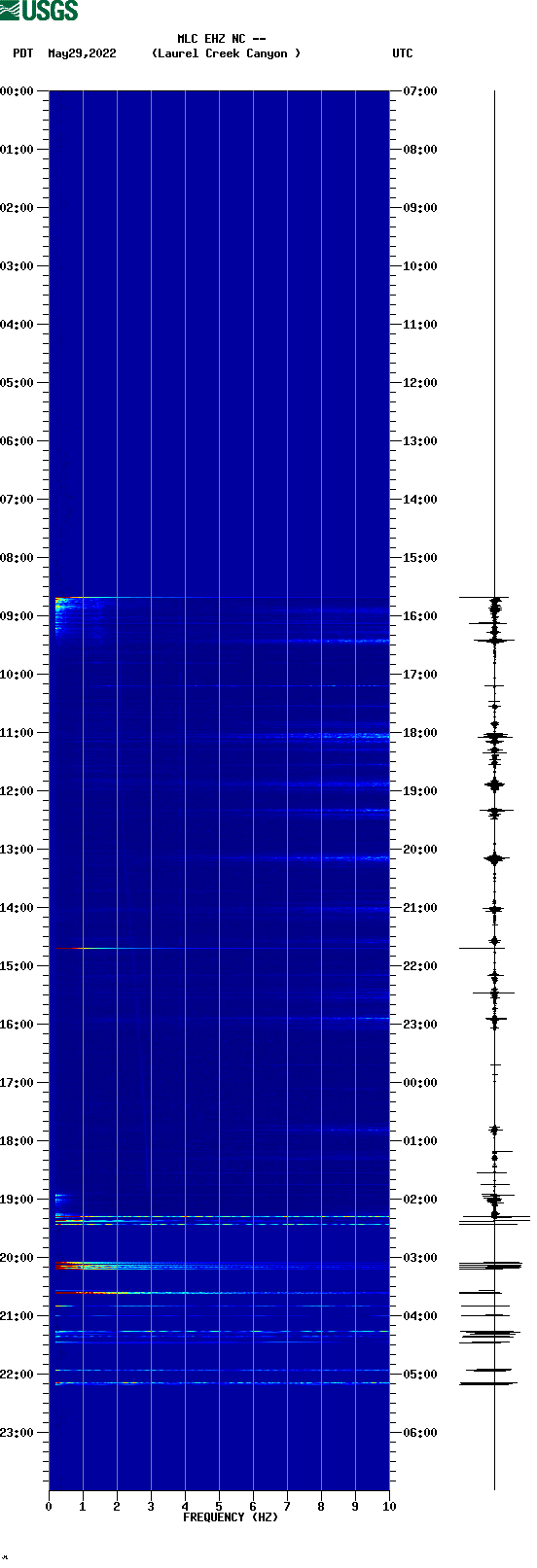Select the station title 'MLC EHZ NC --'

click(222, 39)
